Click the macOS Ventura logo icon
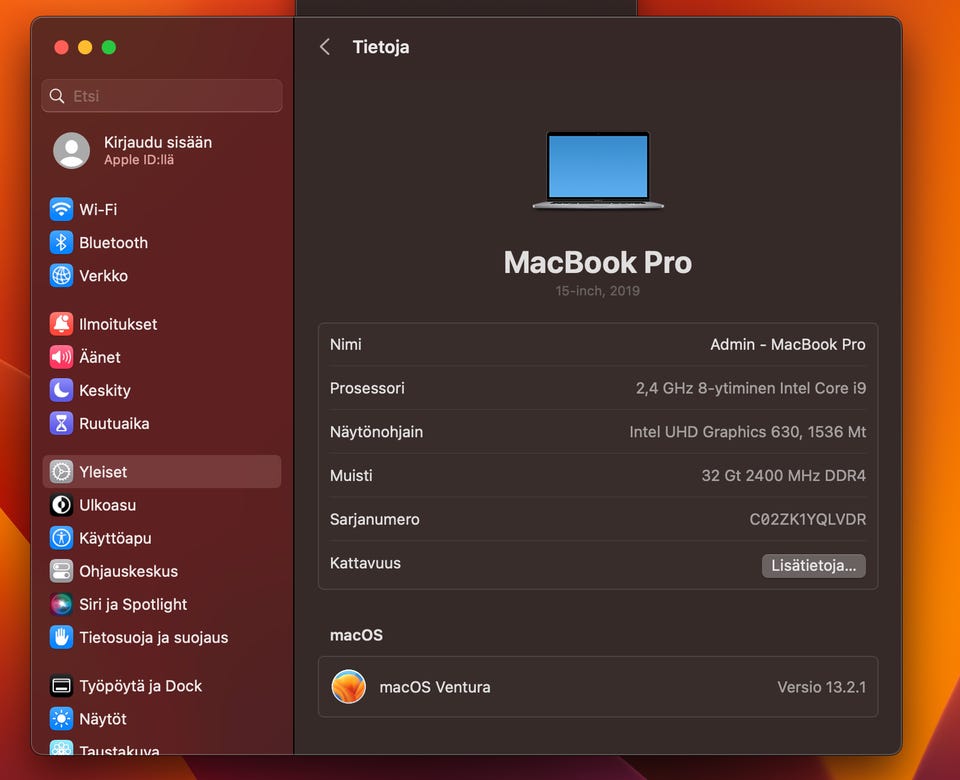The width and height of the screenshot is (960, 780). [x=348, y=686]
